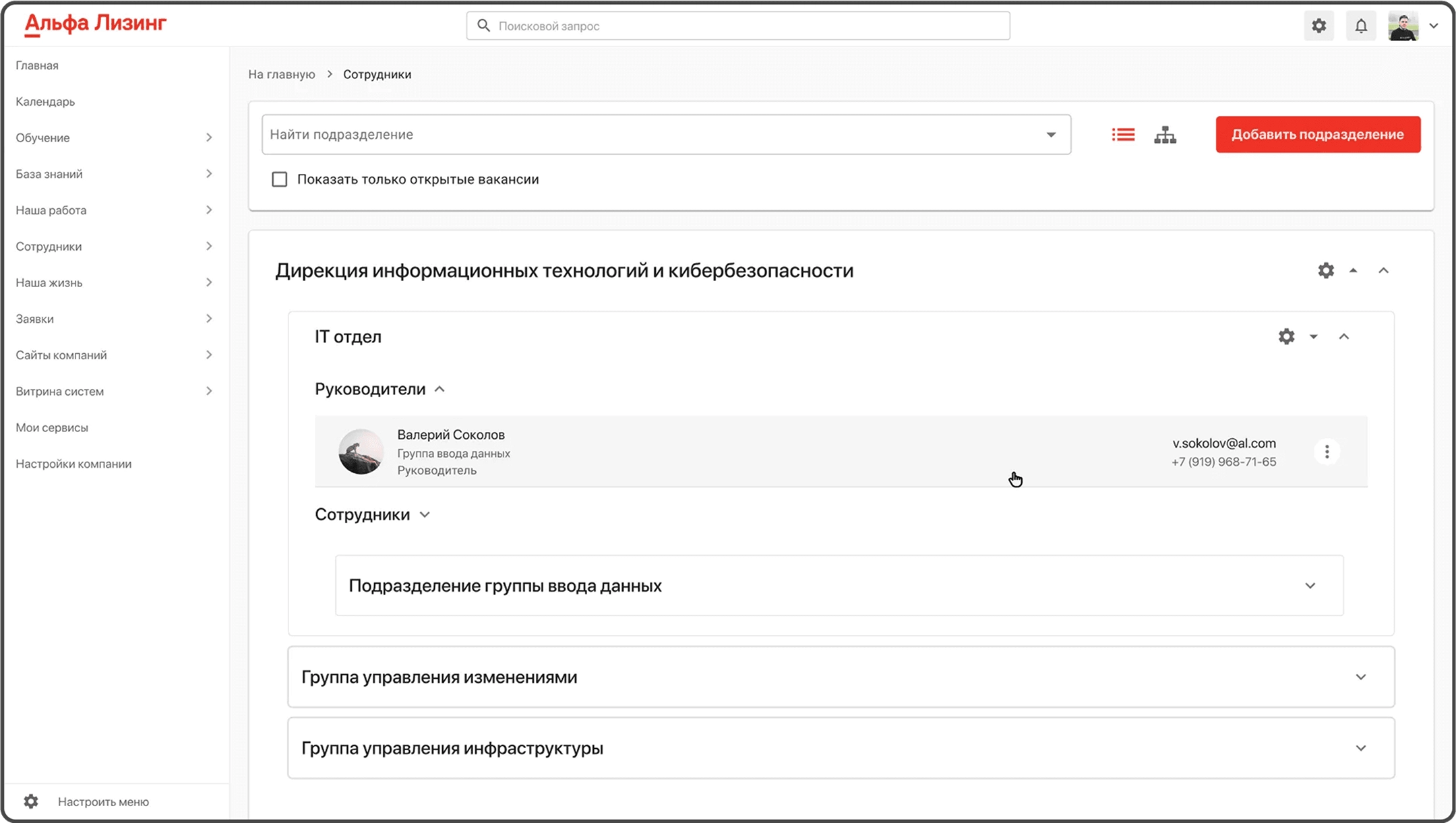Image resolution: width=1456 pixels, height=823 pixels.
Task: Collapse the Руководители list
Action: pos(439,390)
